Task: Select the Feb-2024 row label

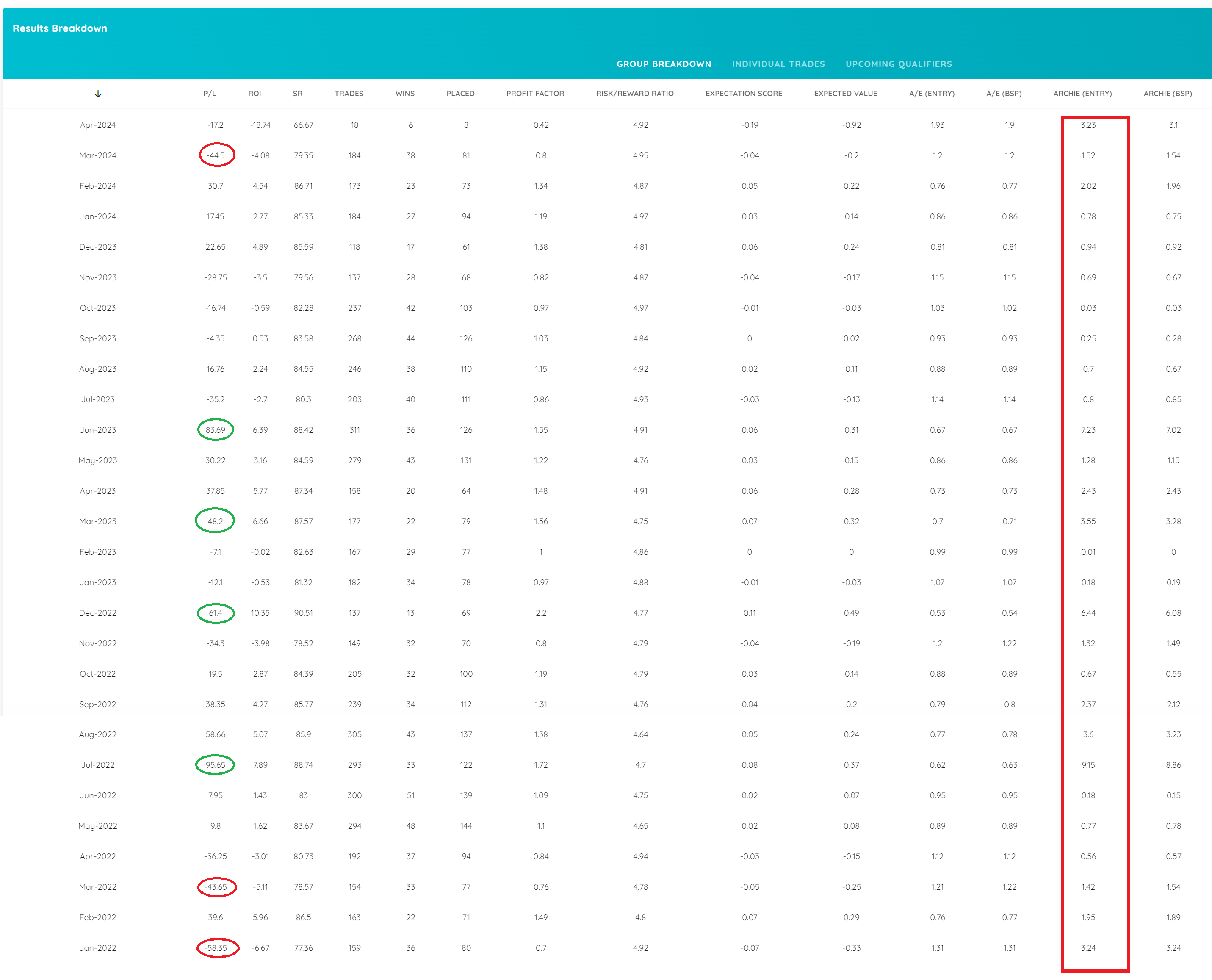Action: coord(98,186)
